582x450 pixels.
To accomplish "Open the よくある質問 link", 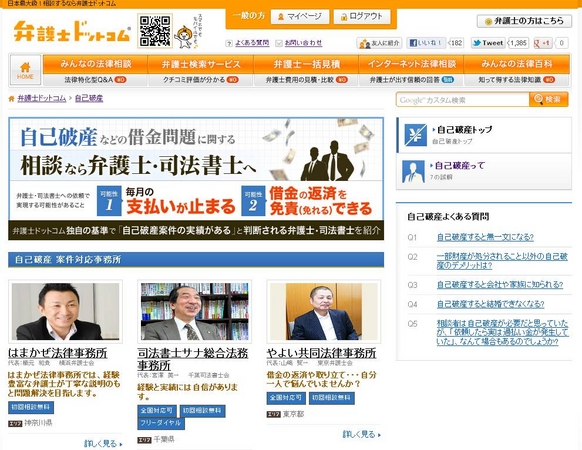I will click(x=252, y=43).
